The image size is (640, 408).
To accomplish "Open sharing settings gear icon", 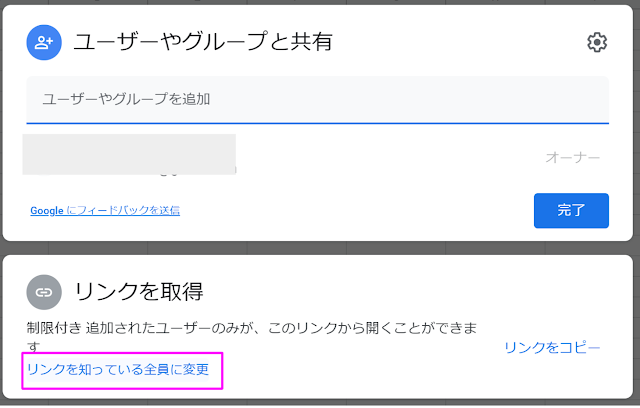I will (597, 42).
